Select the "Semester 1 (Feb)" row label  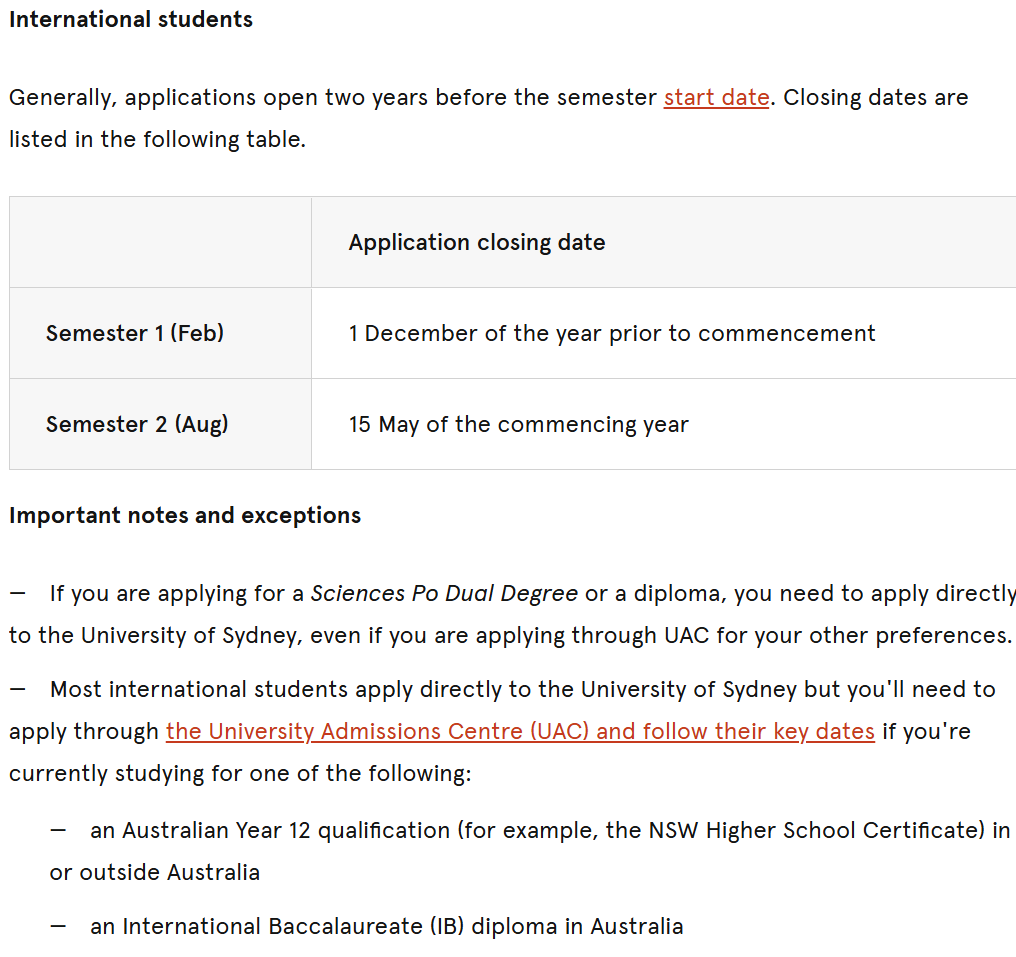click(135, 334)
